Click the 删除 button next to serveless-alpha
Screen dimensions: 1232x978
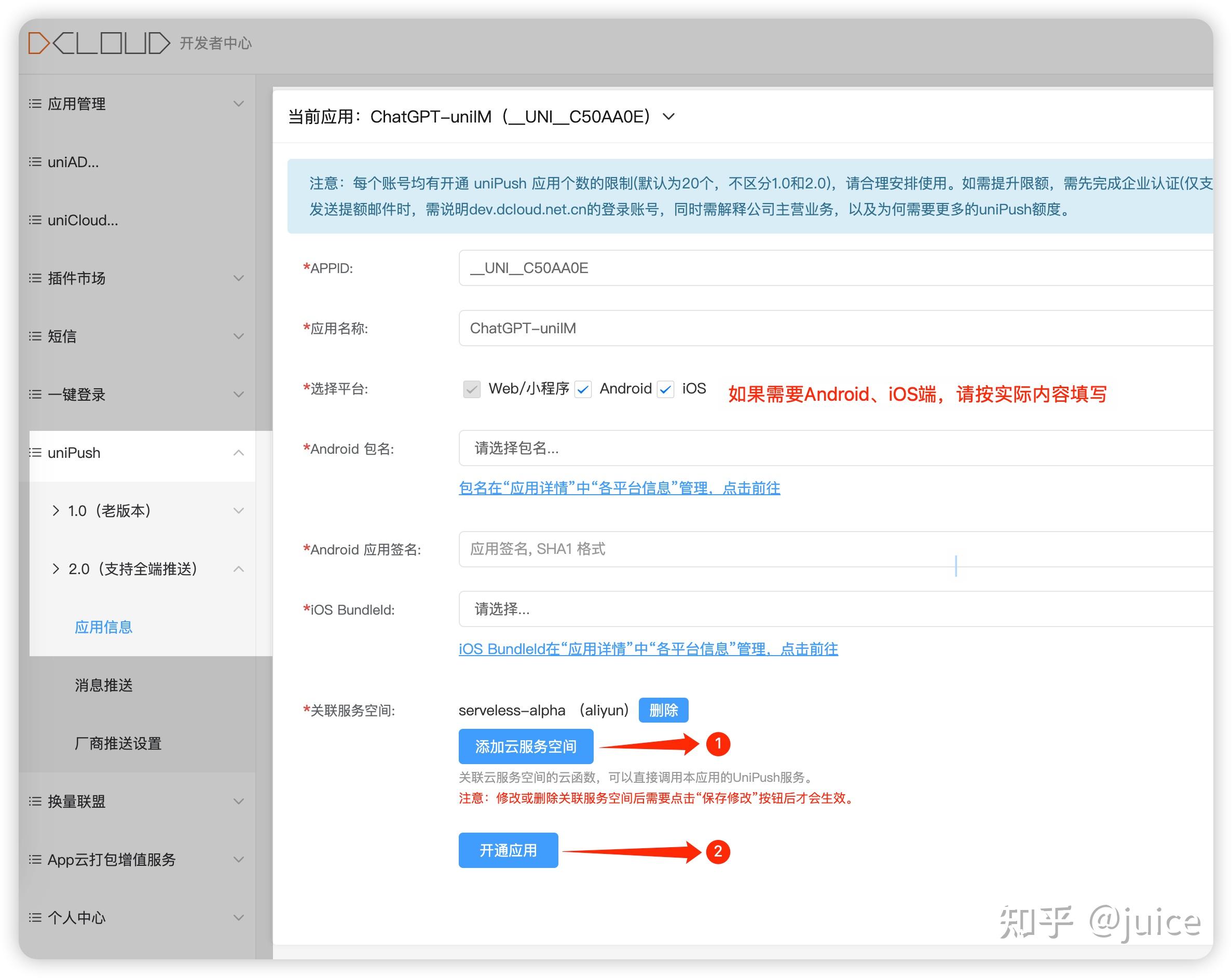[x=663, y=710]
